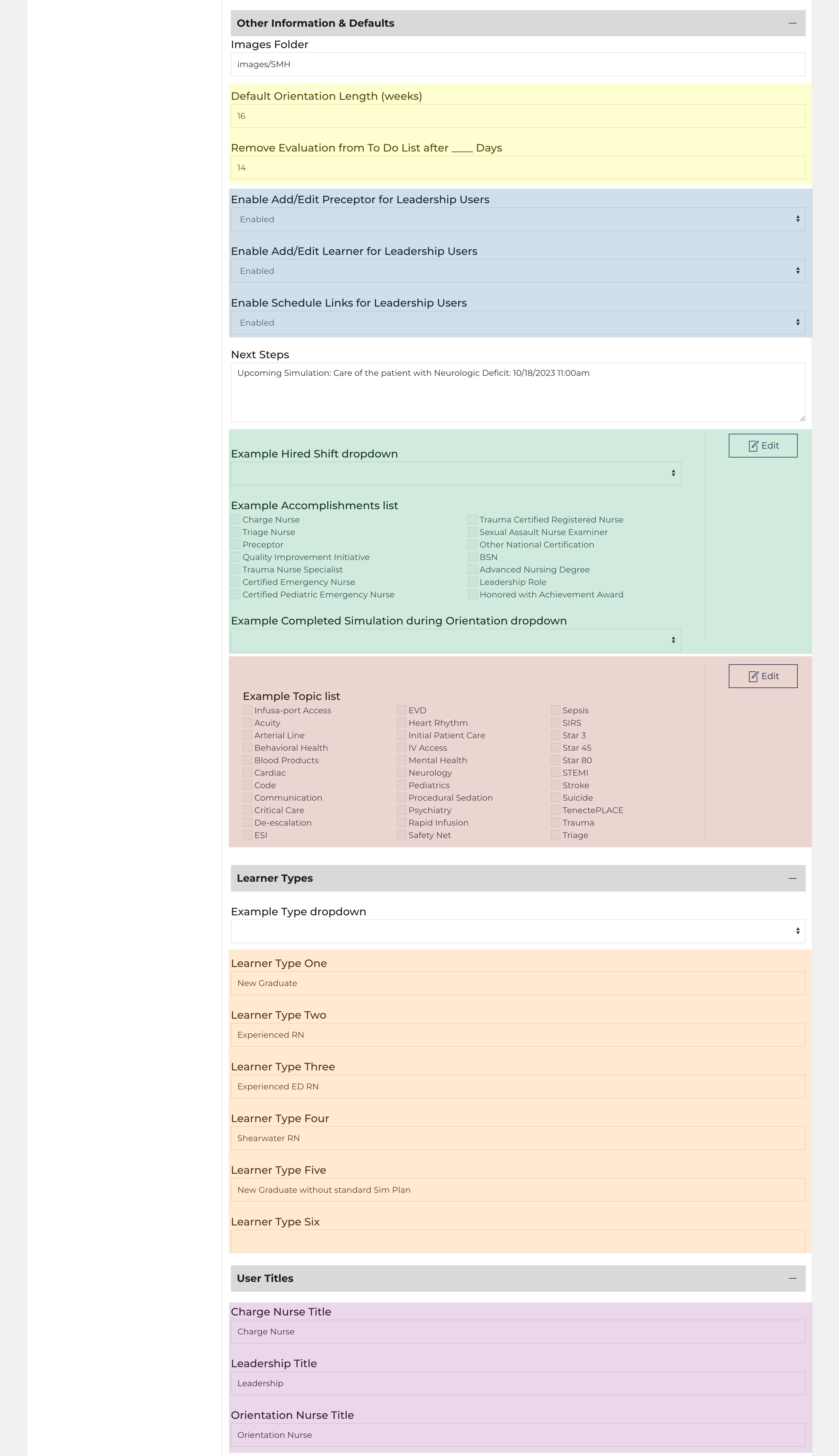Open Example Hired Shift dropdown
Screen dimensions: 839x1456
click(x=455, y=473)
